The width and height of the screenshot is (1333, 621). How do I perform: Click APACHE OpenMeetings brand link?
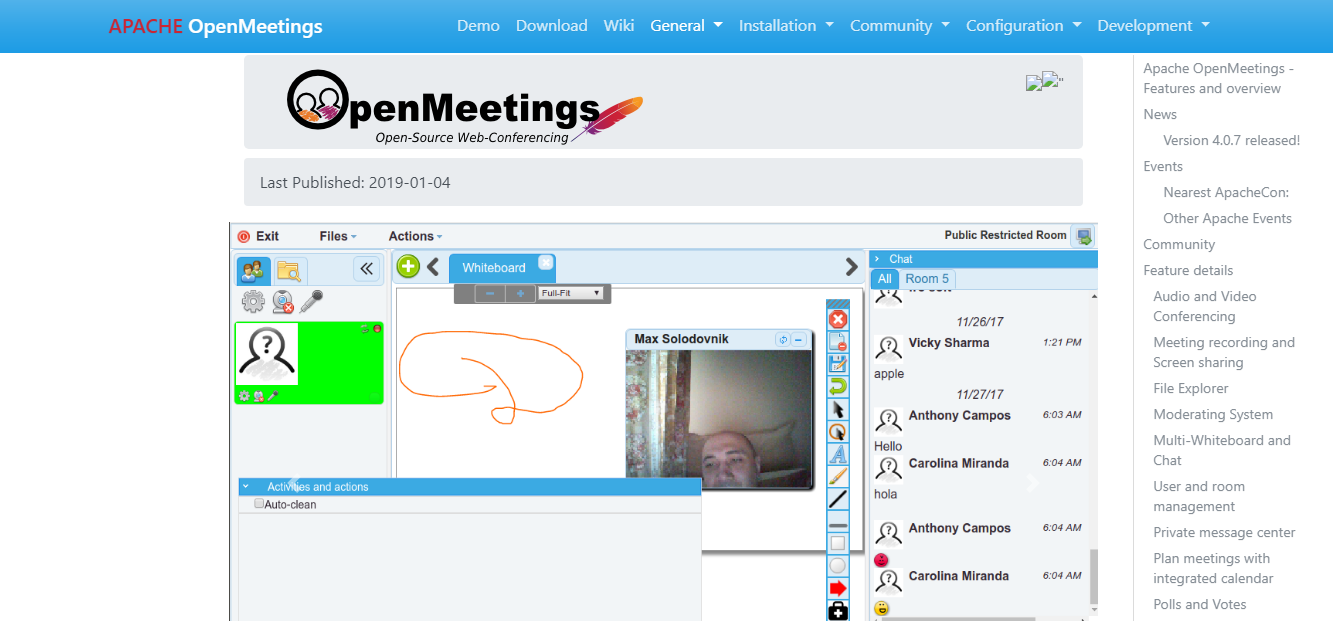(216, 26)
